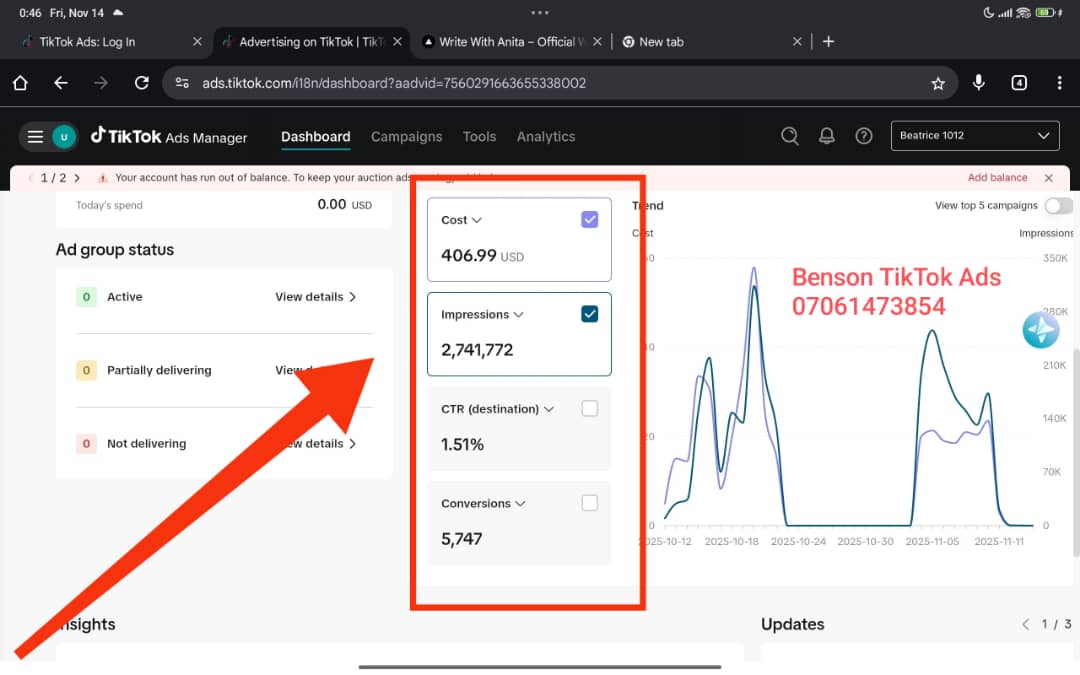The image size is (1080, 675).
Task: Open the Beatrice 1012 account dropdown
Action: coord(974,136)
